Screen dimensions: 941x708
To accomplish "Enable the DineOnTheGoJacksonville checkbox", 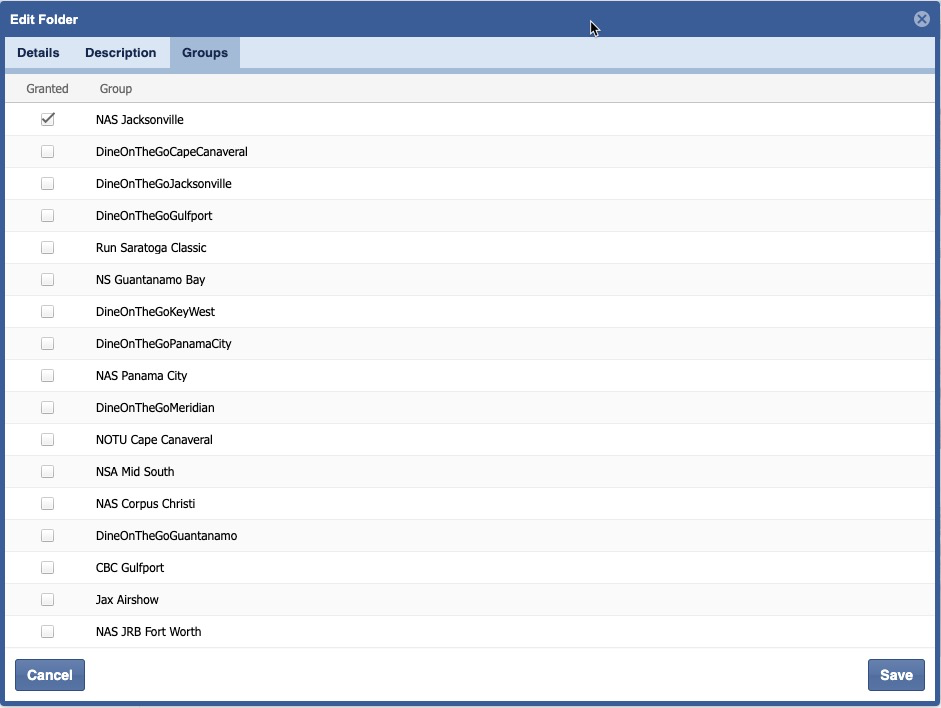I will tap(47, 184).
